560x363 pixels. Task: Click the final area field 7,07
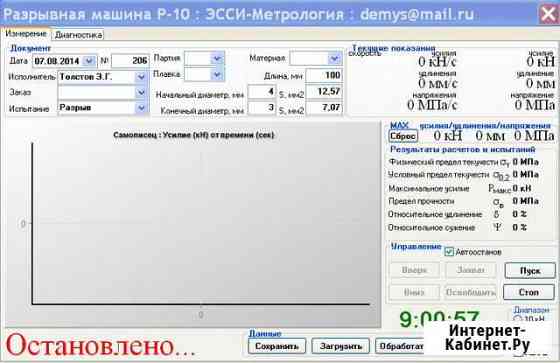point(324,108)
